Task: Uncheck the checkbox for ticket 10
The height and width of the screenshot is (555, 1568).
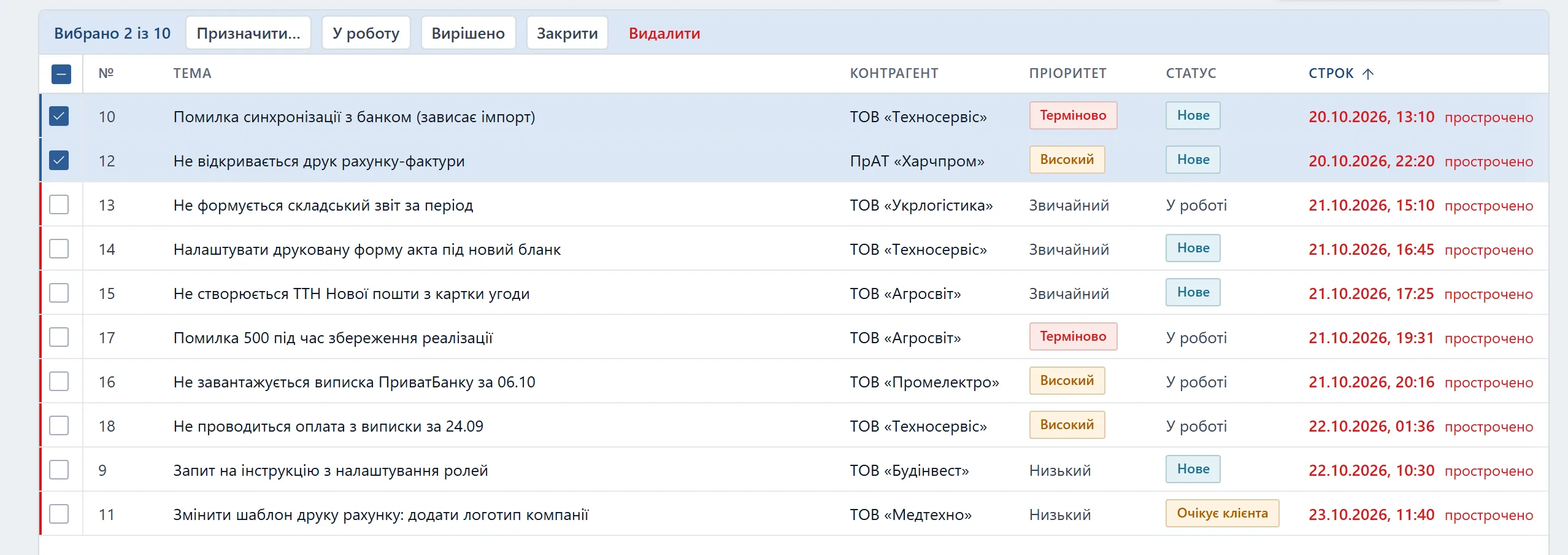Action: (x=59, y=116)
